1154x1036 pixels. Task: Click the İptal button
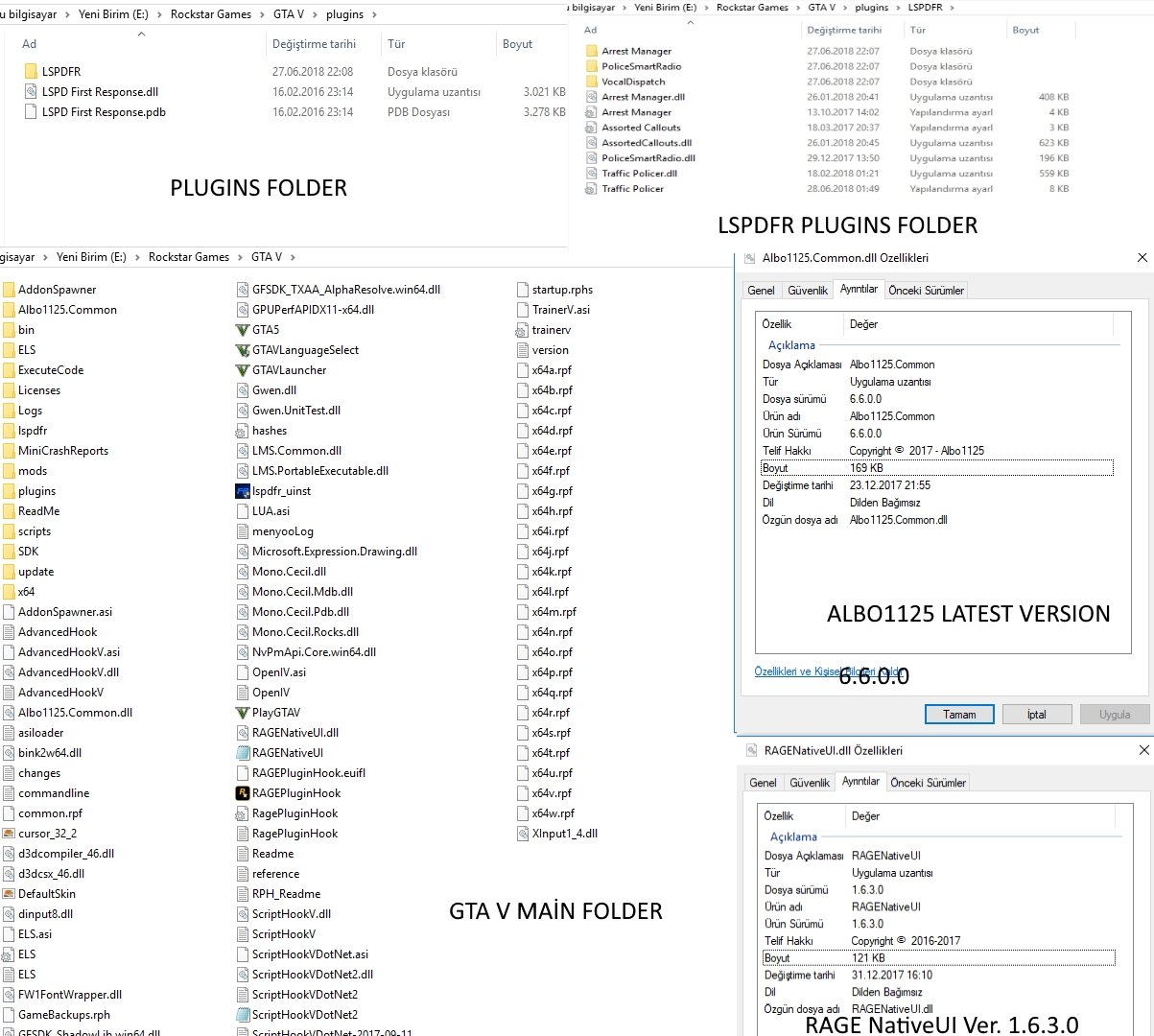click(x=1036, y=715)
